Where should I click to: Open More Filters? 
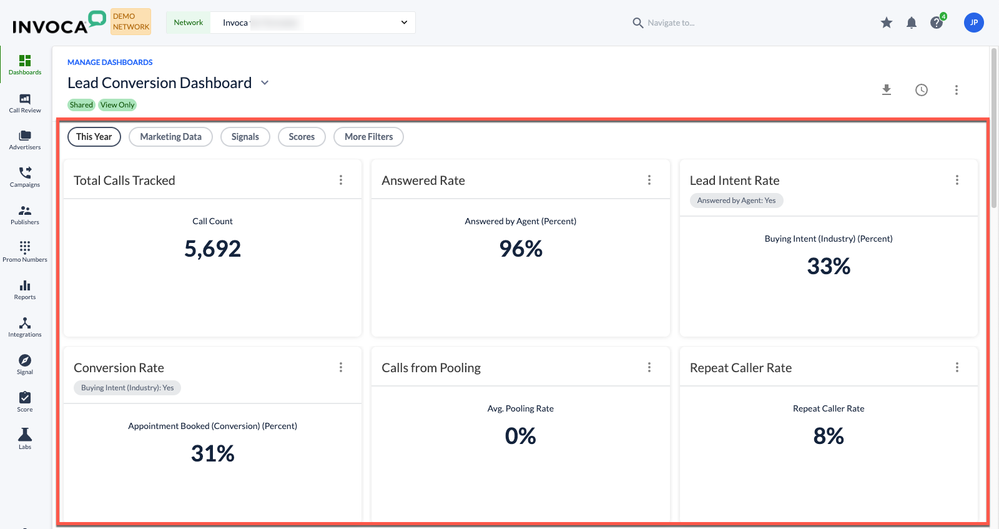click(369, 136)
